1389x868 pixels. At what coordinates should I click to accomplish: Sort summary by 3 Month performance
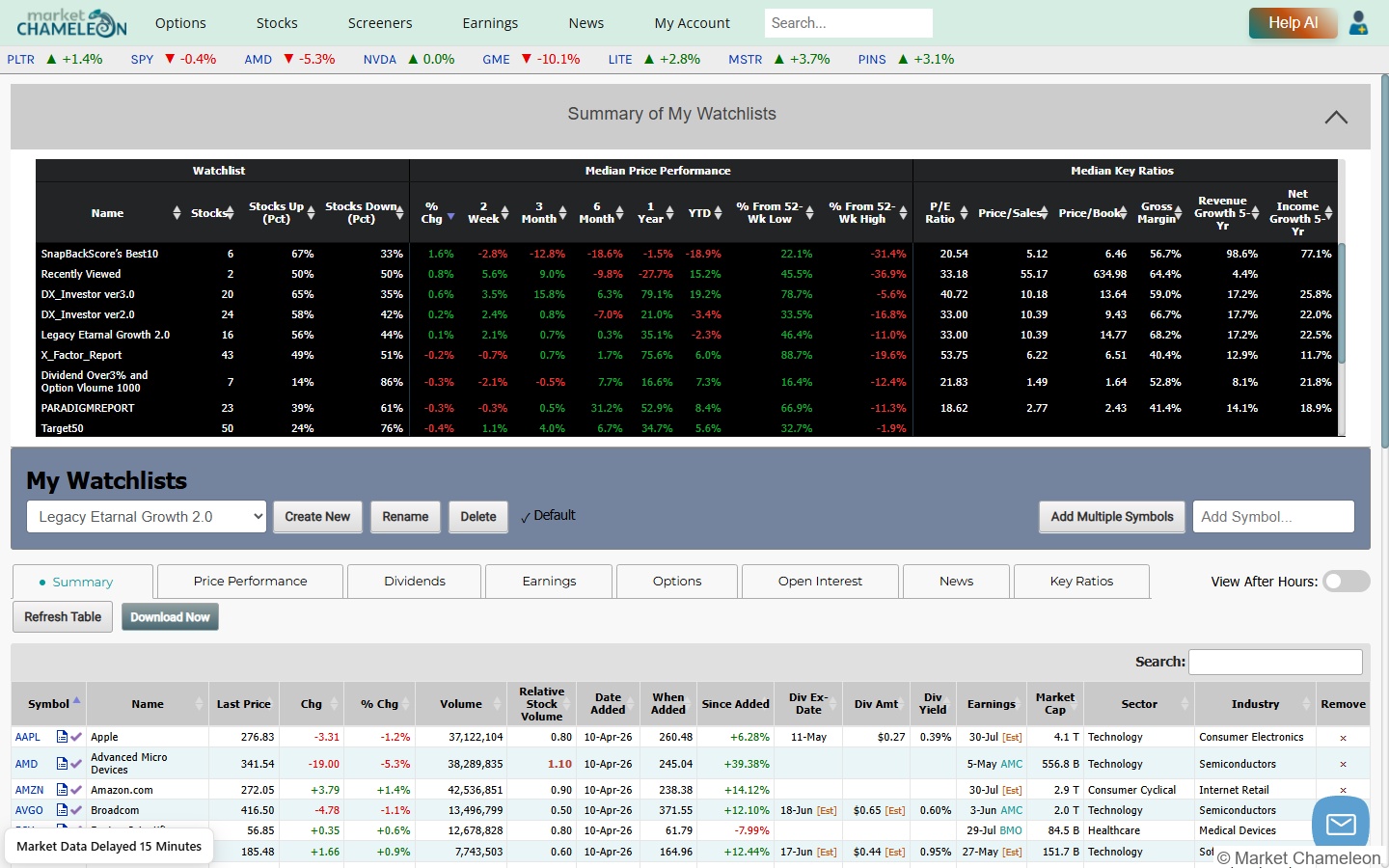click(x=562, y=213)
